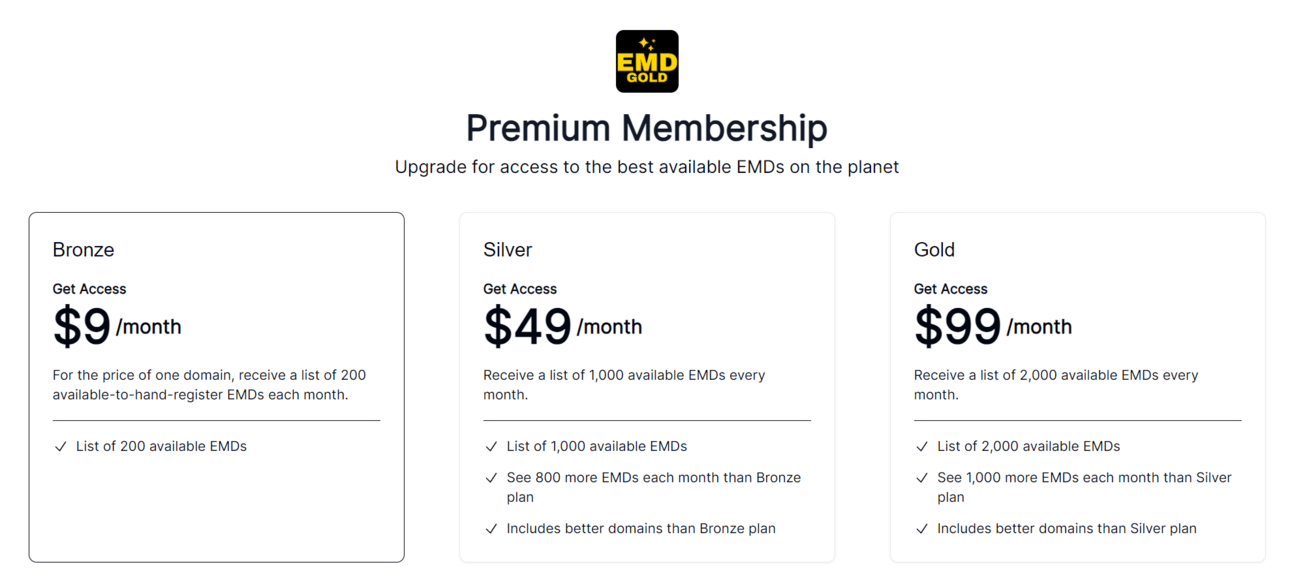Click checkmark next to See 800 more EMDs
The width and height of the screenshot is (1292, 586).
pyautogui.click(x=491, y=478)
